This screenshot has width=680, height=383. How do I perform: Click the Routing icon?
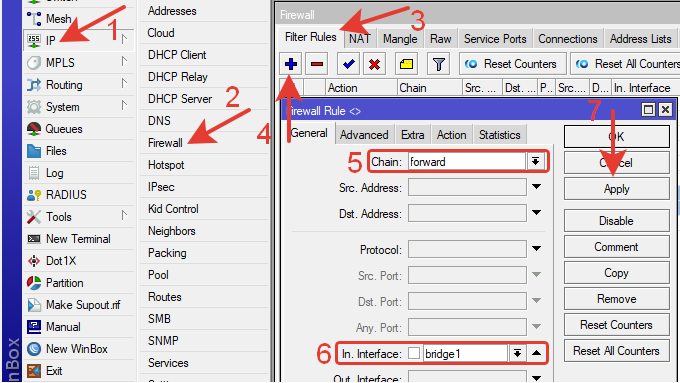coord(34,85)
